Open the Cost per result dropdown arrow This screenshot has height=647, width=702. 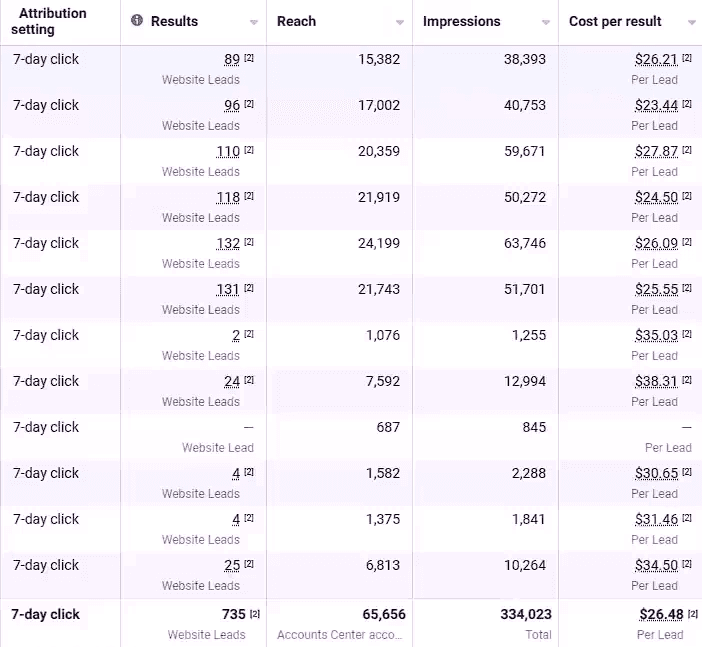click(x=692, y=22)
